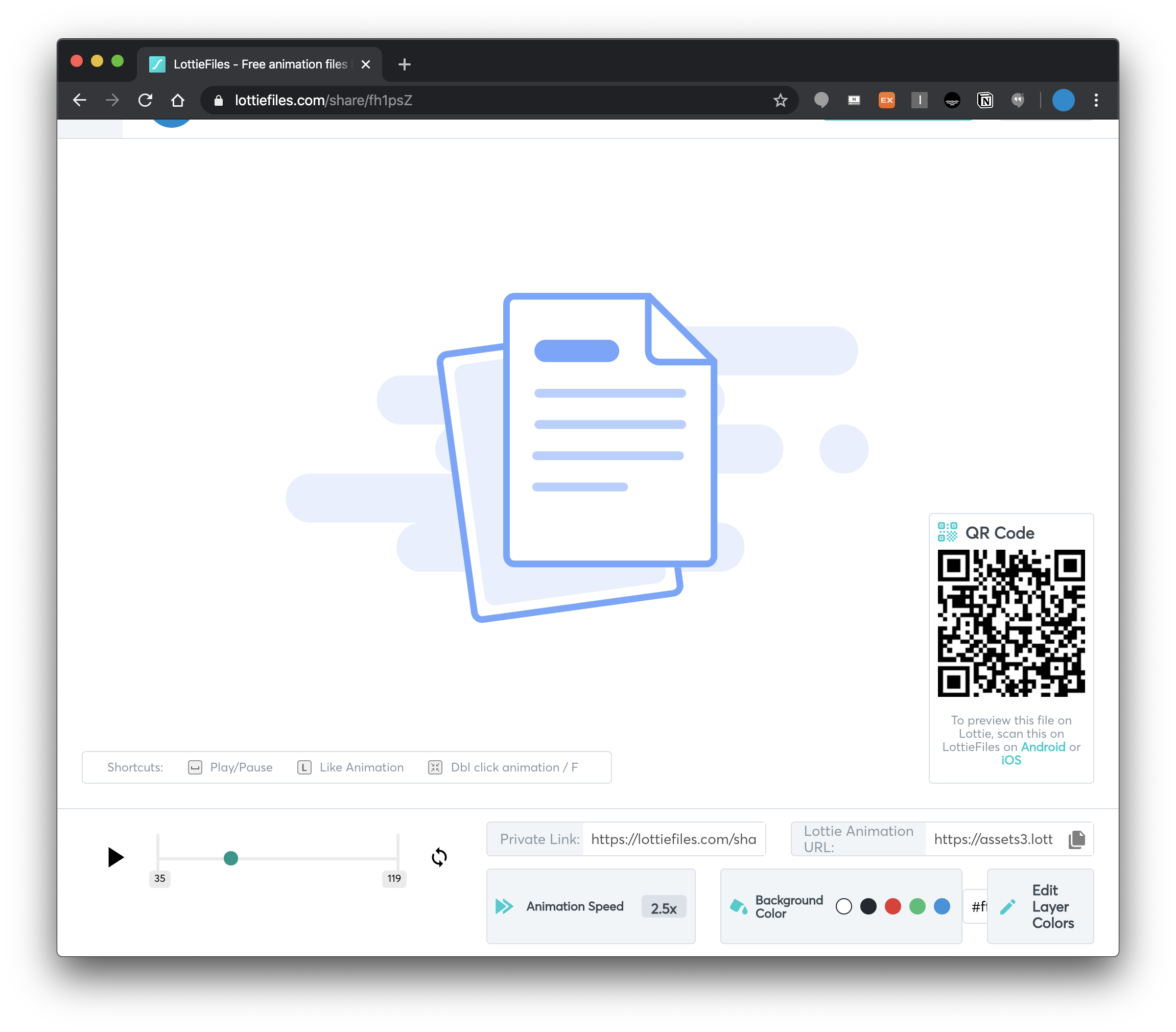Click the lock site info icon
This screenshot has height=1032, width=1176.
[x=218, y=101]
